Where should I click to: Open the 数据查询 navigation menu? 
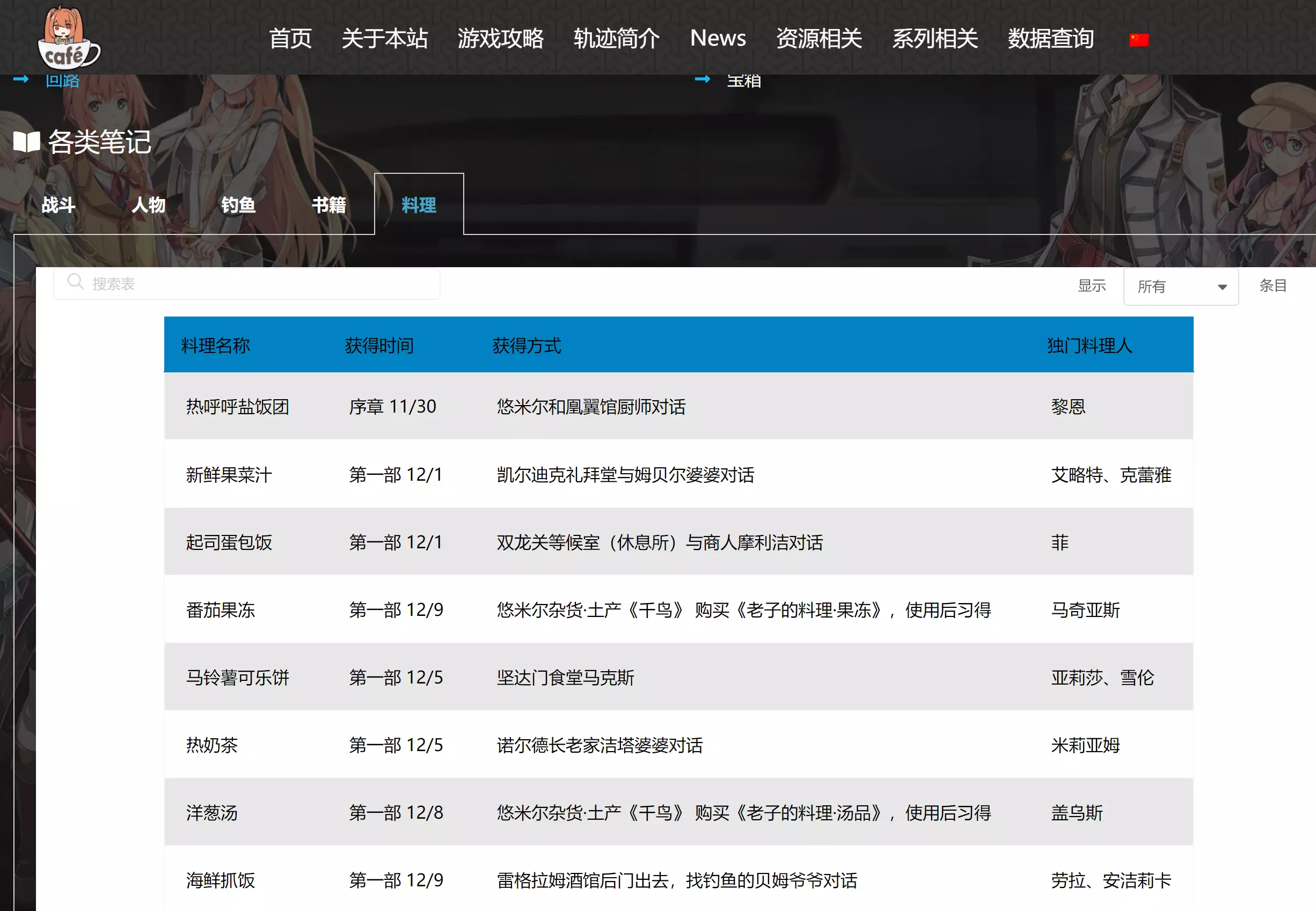point(1050,38)
